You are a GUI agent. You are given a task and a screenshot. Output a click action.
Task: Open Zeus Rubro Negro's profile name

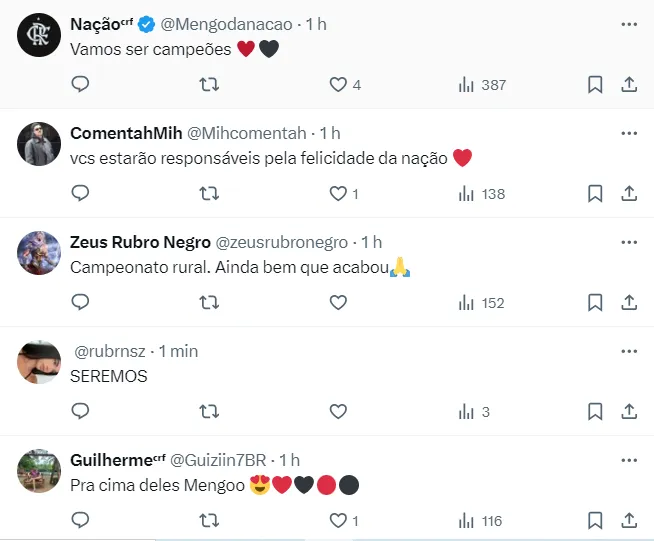click(x=140, y=242)
